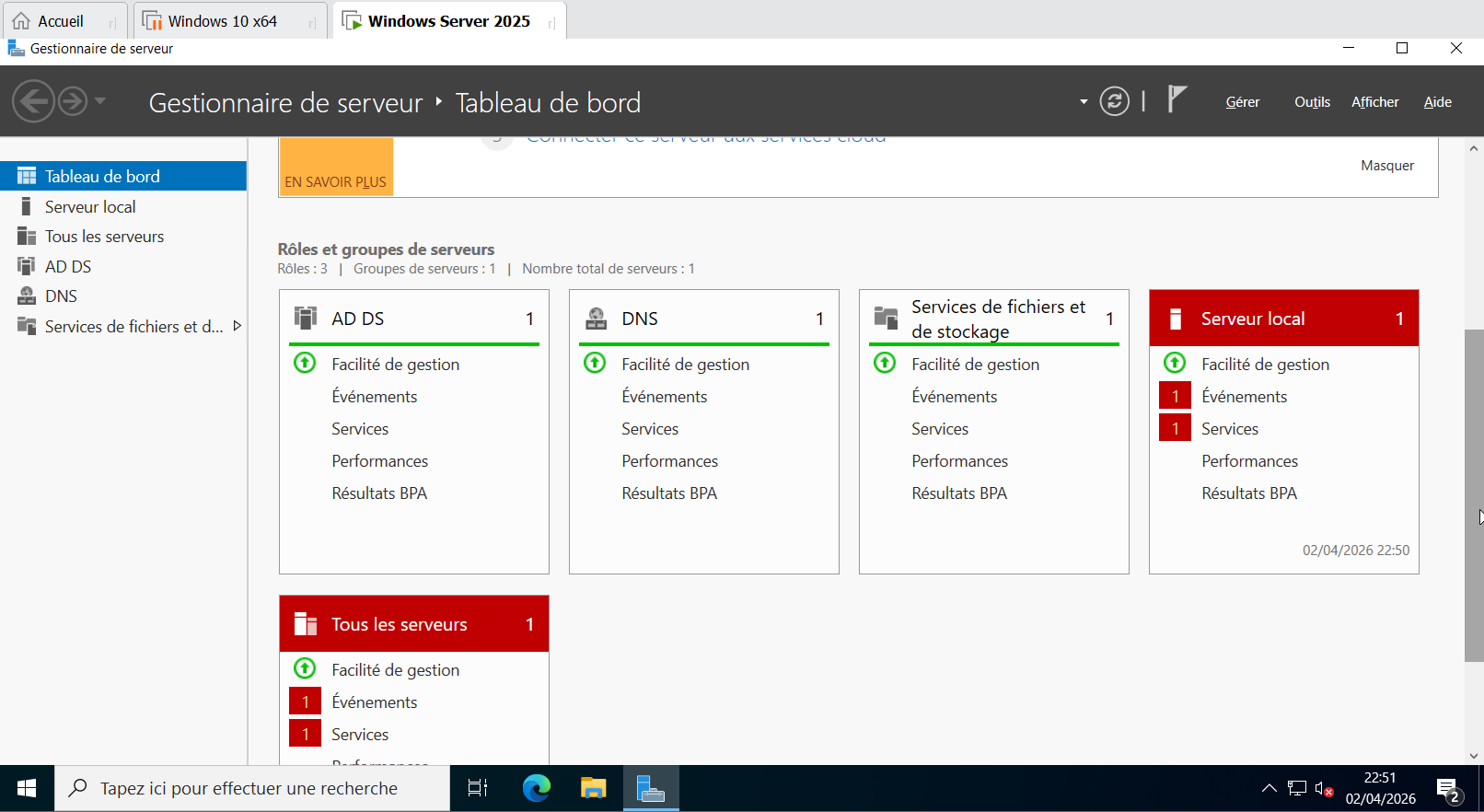Click the file services tile icon
The width and height of the screenshot is (1484, 812).
[886, 318]
